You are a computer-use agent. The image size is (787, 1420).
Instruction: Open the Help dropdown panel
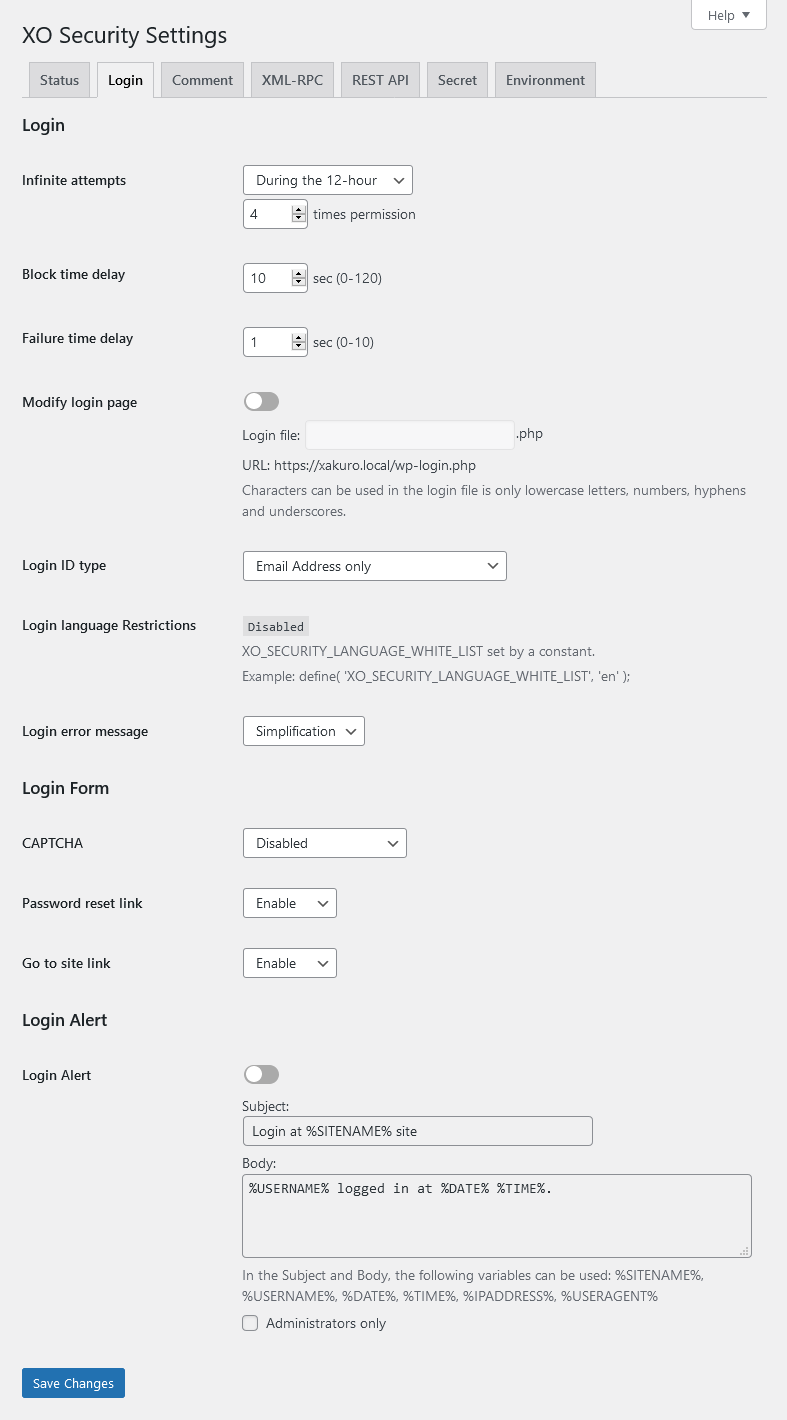point(729,15)
